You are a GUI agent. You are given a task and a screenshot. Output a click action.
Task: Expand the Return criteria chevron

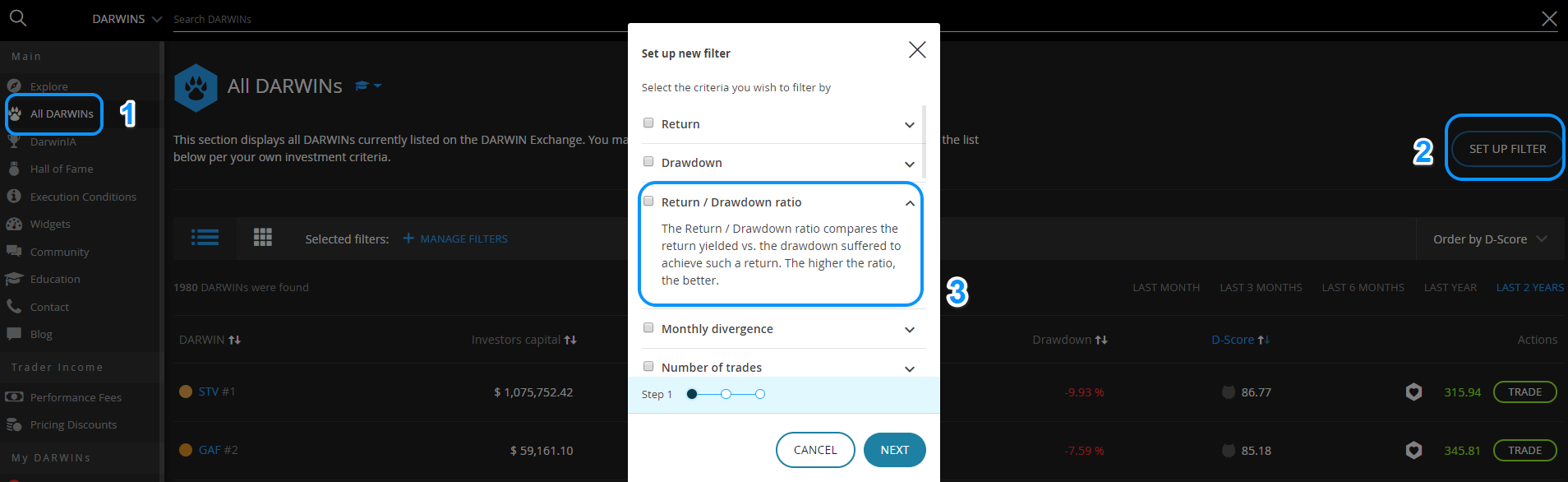point(910,125)
